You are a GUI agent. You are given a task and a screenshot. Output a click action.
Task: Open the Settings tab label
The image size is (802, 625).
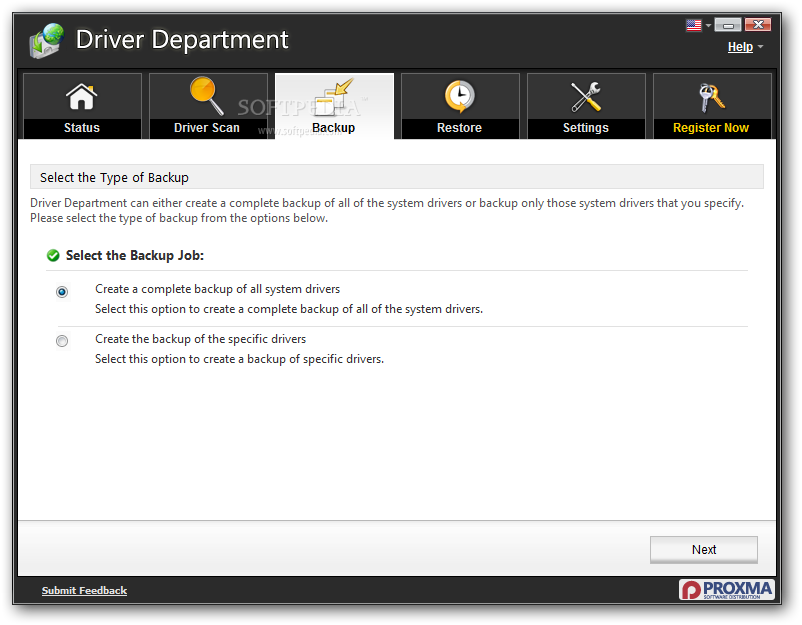click(586, 128)
